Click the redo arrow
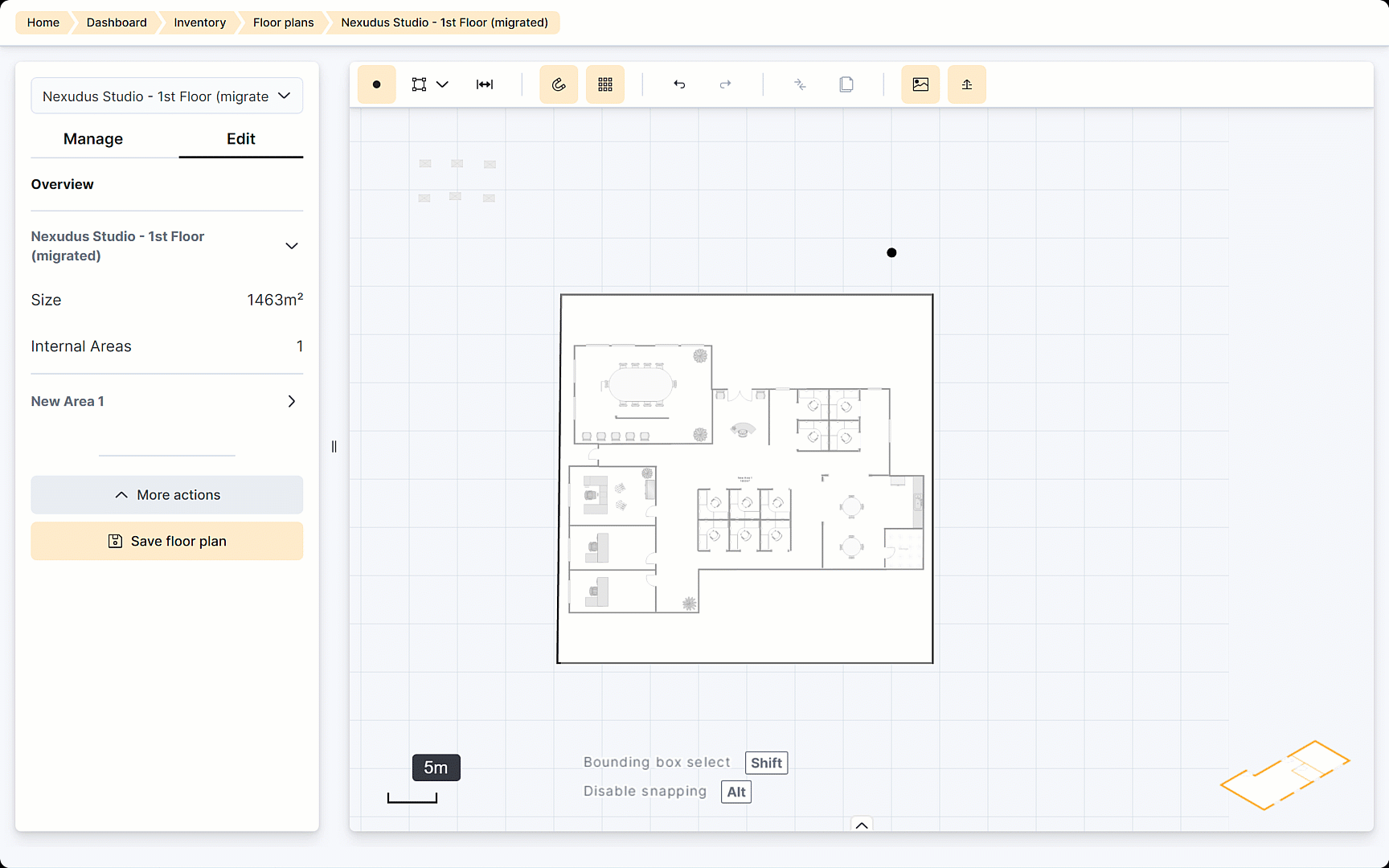Screen dimensions: 1389x868 pyautogui.click(x=726, y=84)
